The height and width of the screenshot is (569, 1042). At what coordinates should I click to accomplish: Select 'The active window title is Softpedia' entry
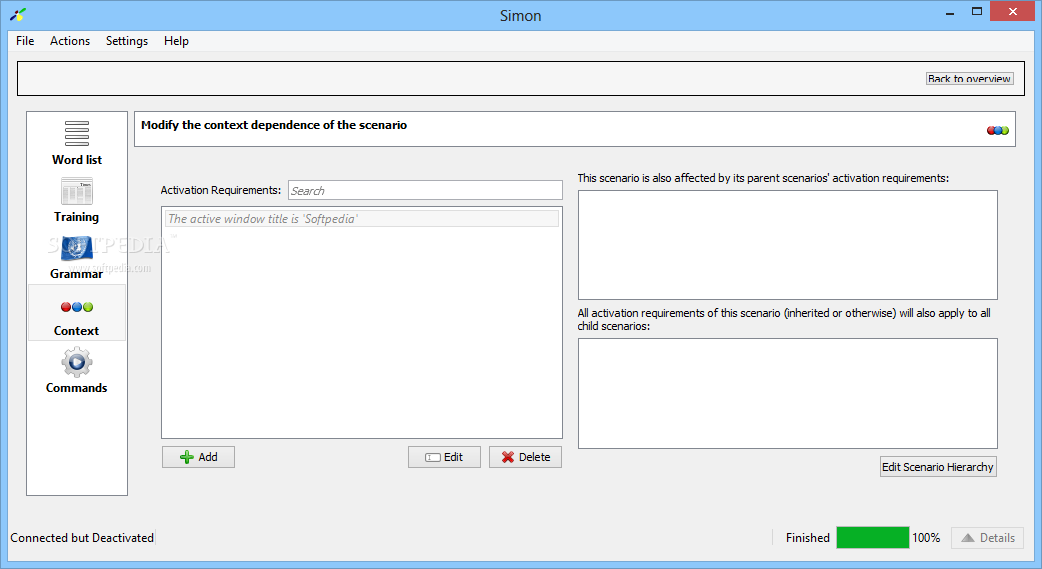coord(362,219)
